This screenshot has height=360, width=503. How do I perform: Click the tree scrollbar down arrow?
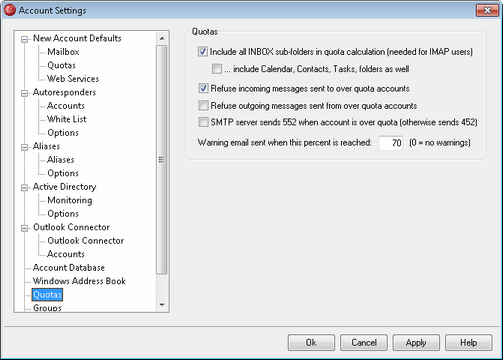point(162,305)
